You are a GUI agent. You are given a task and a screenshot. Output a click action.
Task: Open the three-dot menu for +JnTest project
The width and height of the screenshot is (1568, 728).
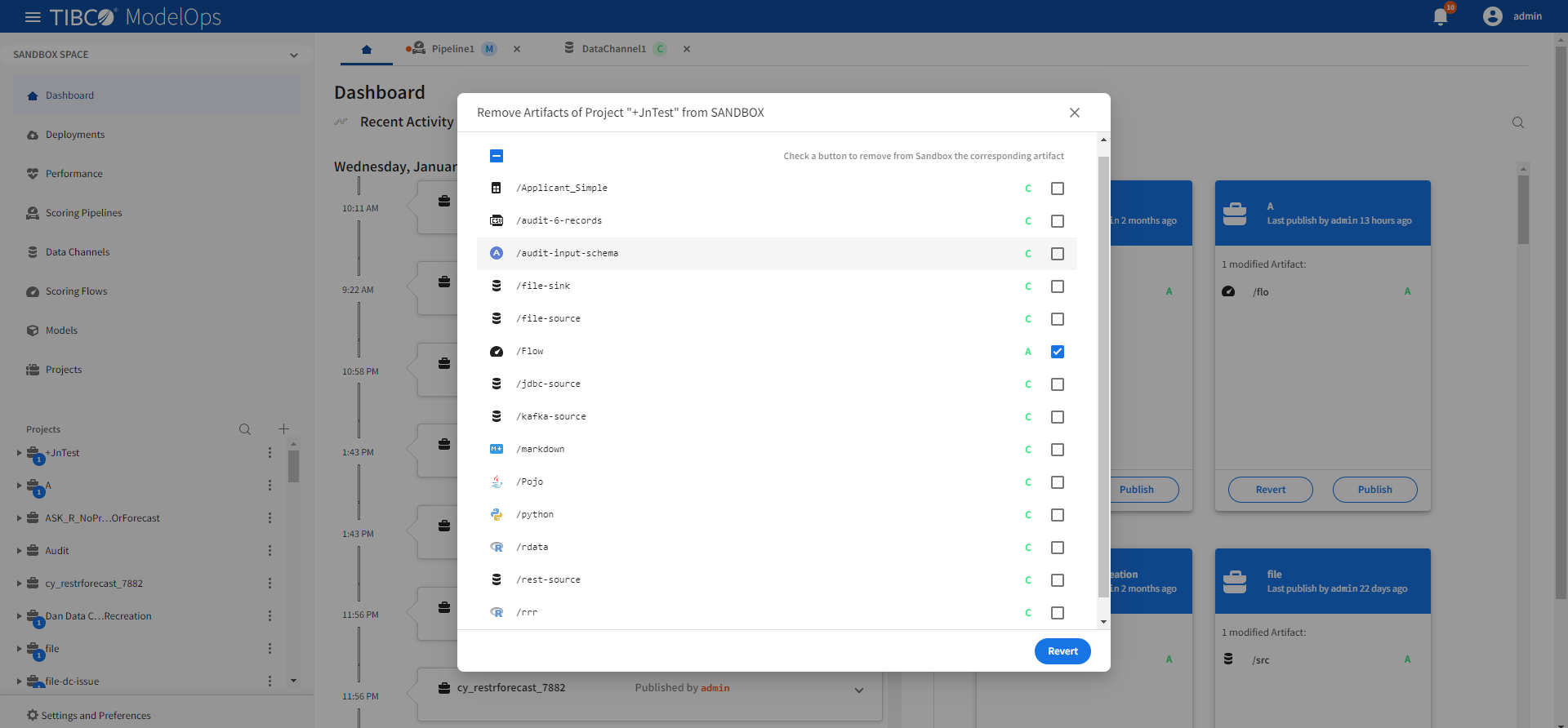pyautogui.click(x=269, y=453)
